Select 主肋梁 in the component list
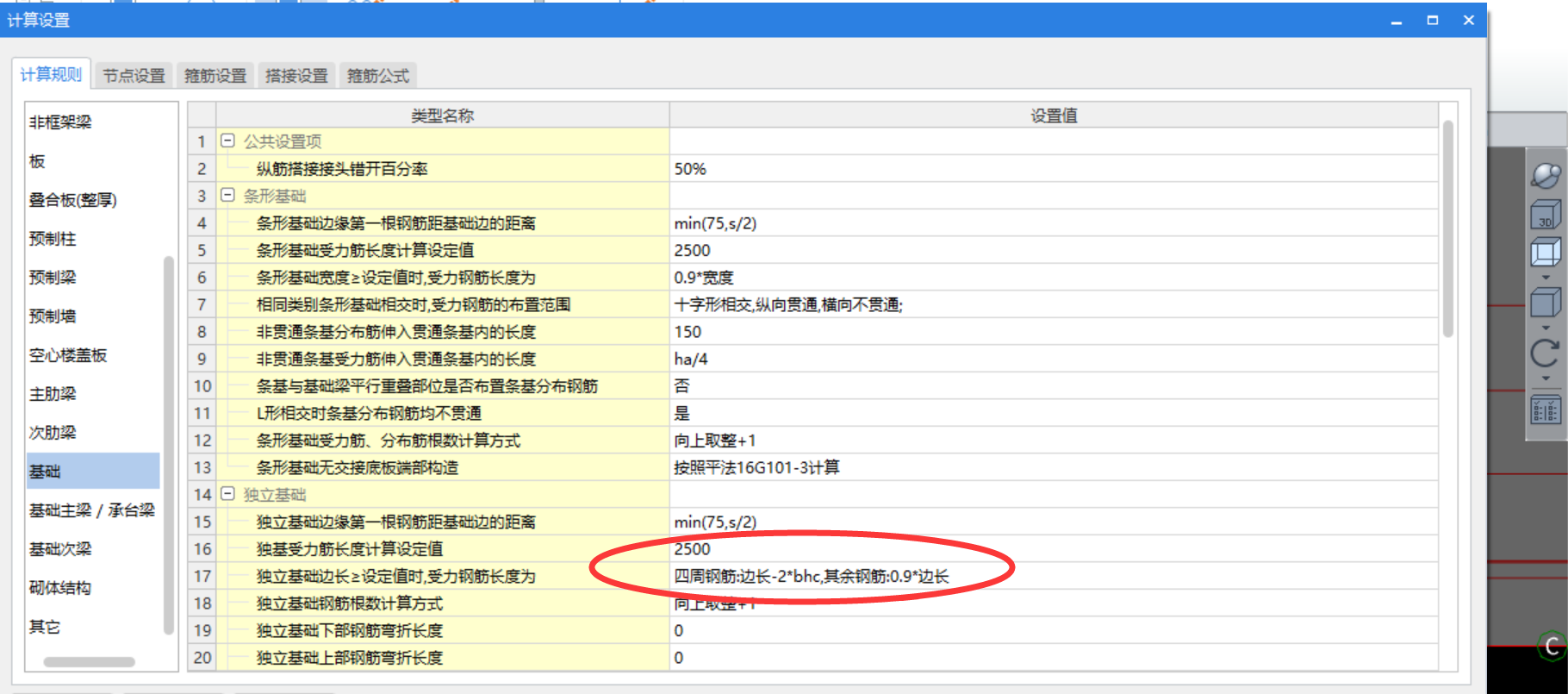Screen dimensions: 1568x694 tap(53, 394)
